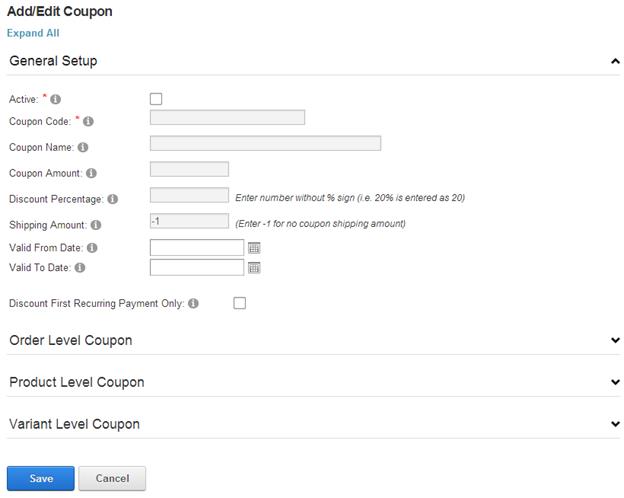Image resolution: width=624 pixels, height=498 pixels.
Task: Enable the Active checkbox
Action: click(x=156, y=99)
